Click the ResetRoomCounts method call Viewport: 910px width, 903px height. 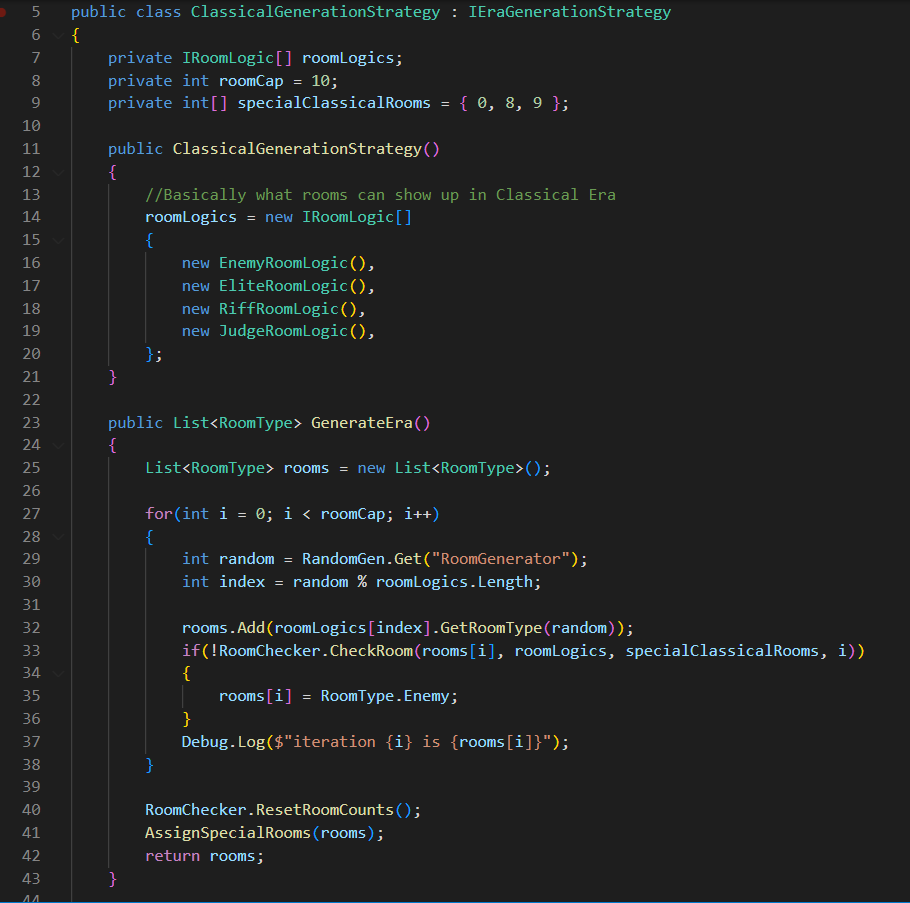coord(325,810)
